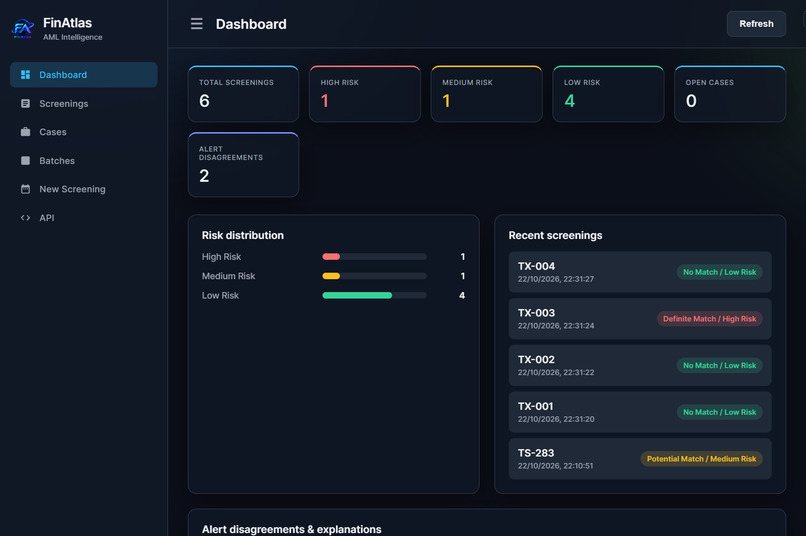Go to Cases in the sidebar
Viewport: 806px width, 536px height.
(84, 132)
